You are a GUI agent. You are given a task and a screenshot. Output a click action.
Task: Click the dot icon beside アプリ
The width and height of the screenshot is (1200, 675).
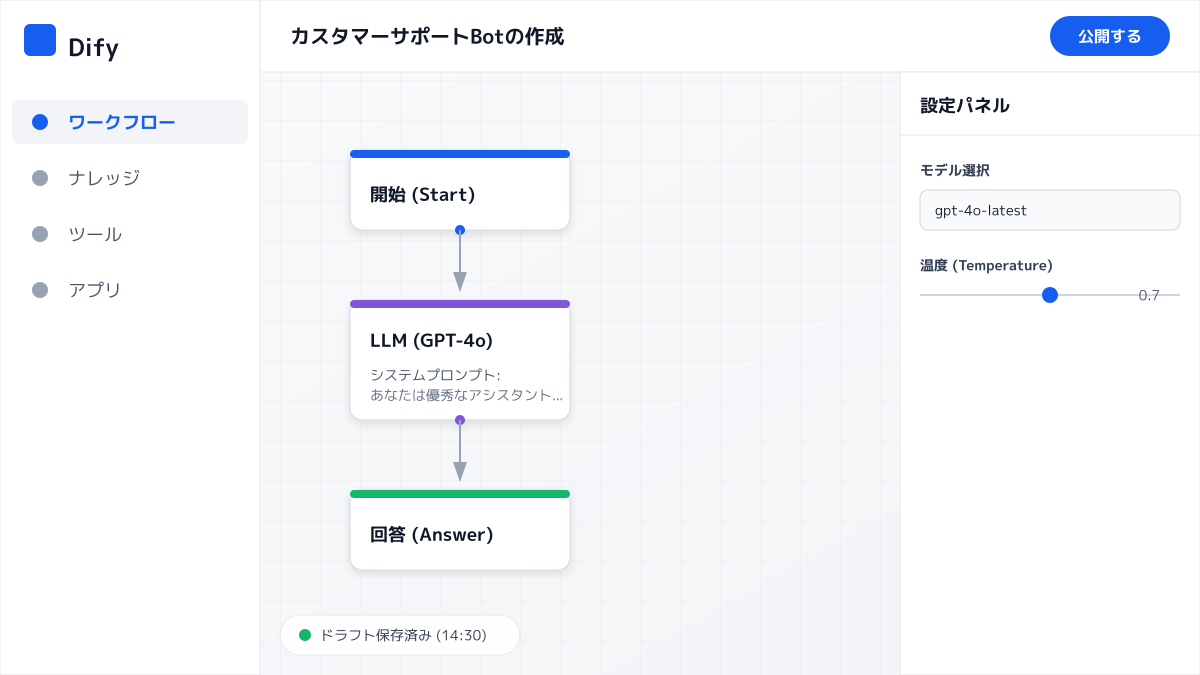click(39, 290)
